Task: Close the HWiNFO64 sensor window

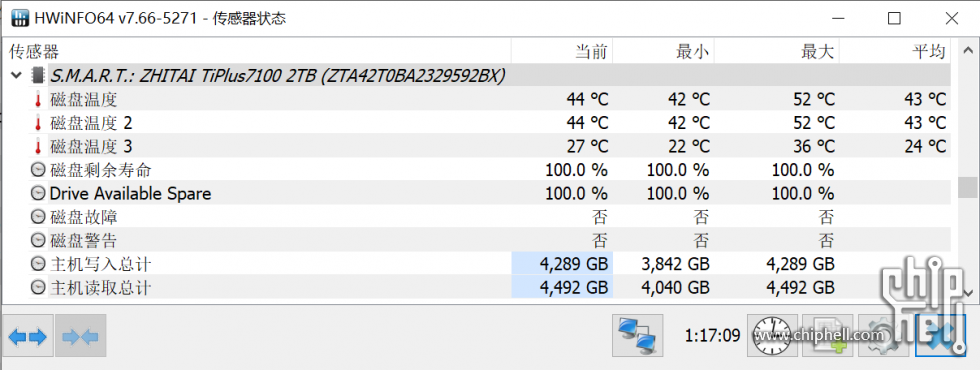Action: pos(951,19)
